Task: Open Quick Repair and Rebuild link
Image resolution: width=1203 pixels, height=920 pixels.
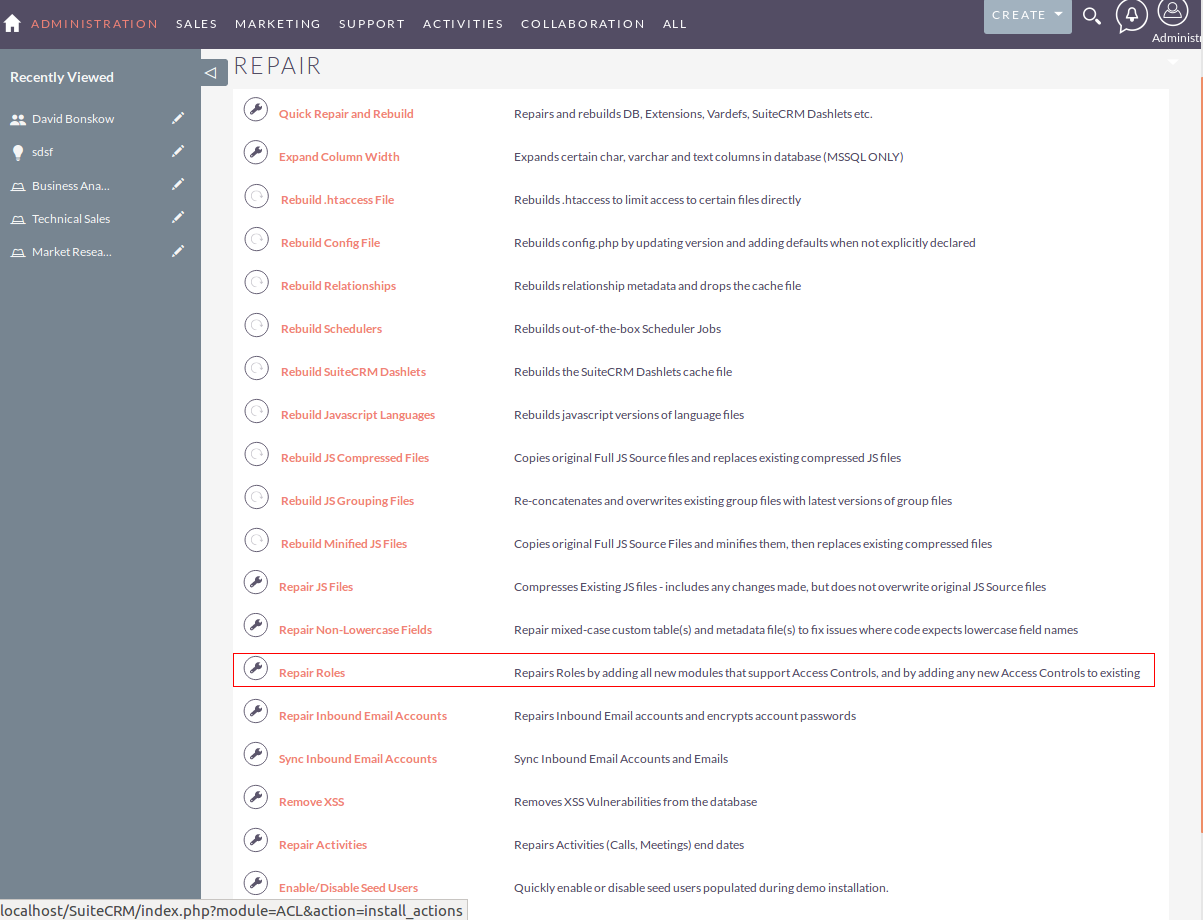Action: pos(346,114)
